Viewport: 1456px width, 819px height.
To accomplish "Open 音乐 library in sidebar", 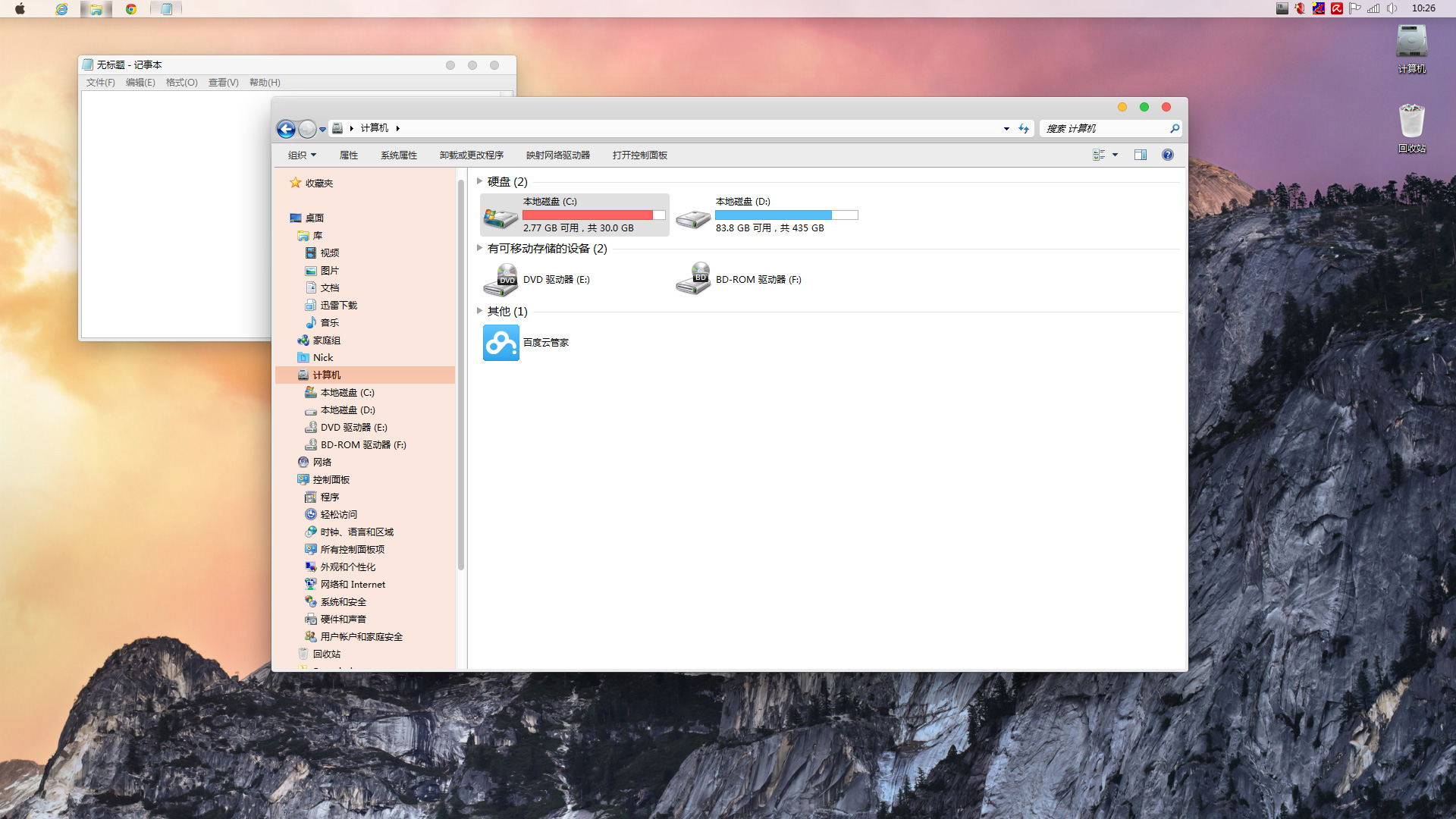I will [322, 323].
